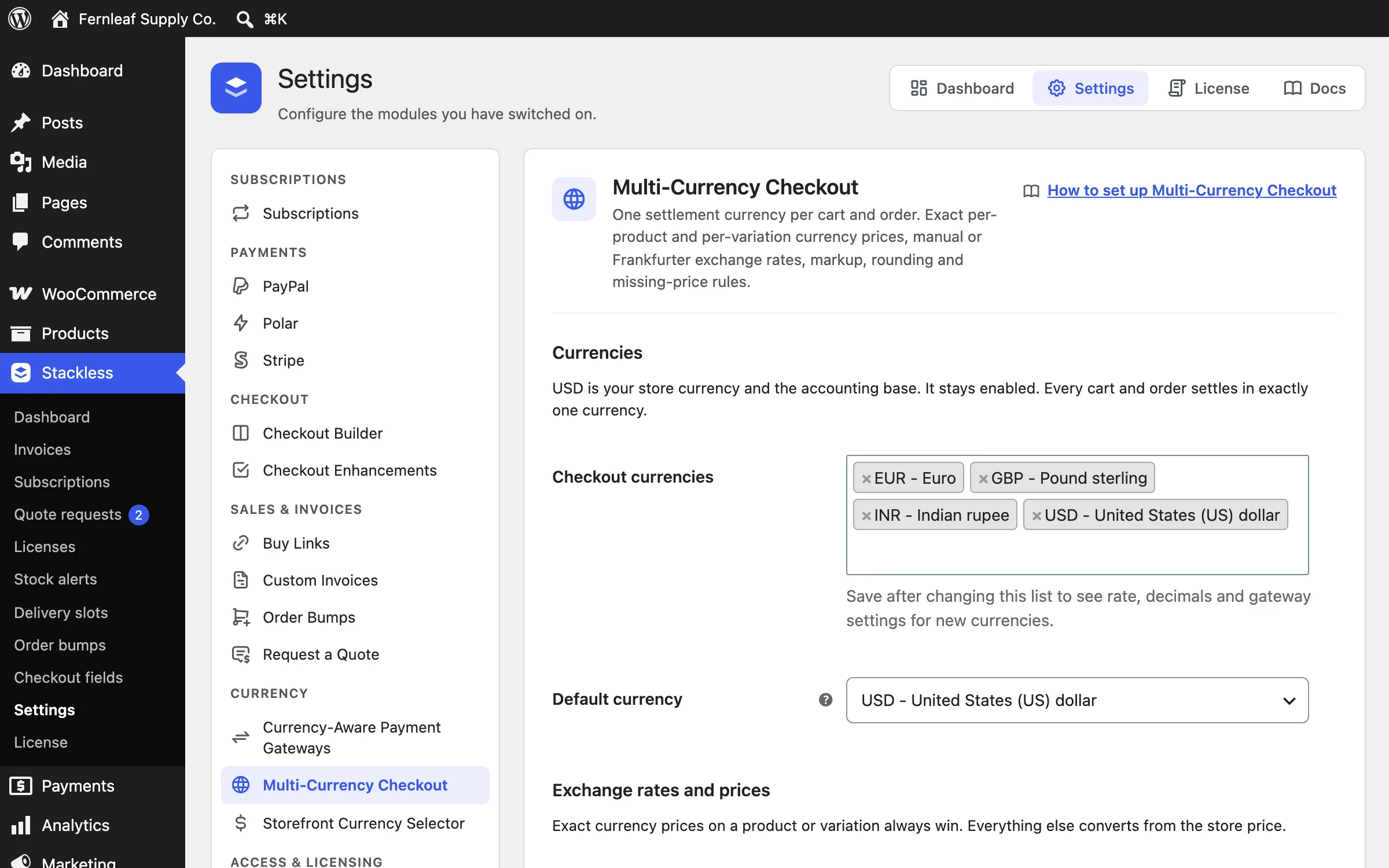Click the help question mark beside Default currency
The height and width of the screenshot is (868, 1389).
(x=825, y=700)
